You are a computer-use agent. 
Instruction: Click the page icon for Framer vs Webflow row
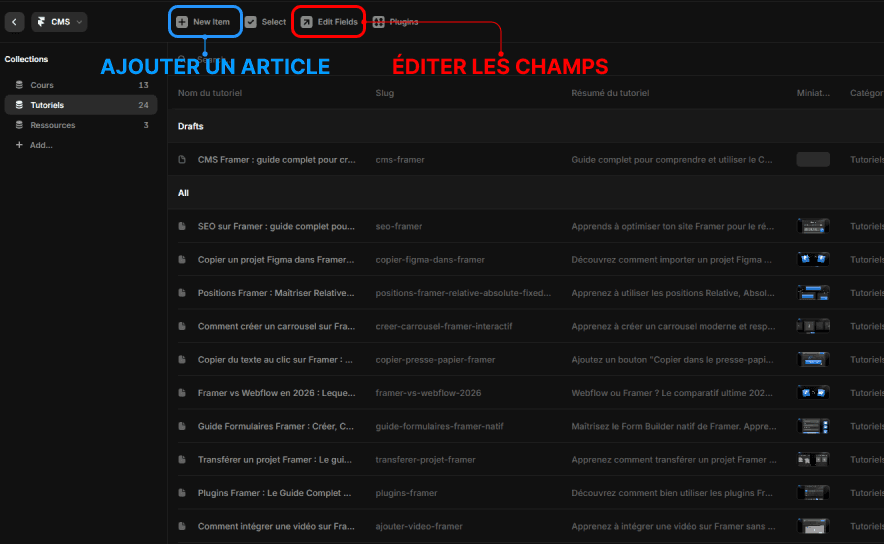tap(182, 393)
